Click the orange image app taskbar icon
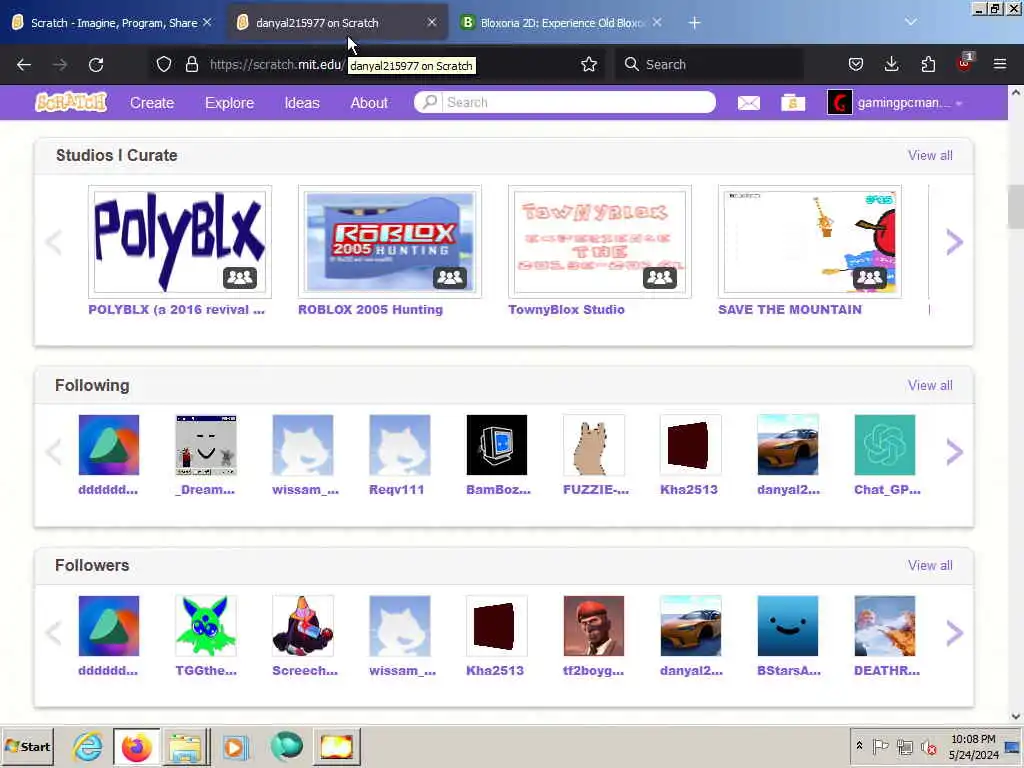This screenshot has width=1024, height=768. (x=336, y=746)
